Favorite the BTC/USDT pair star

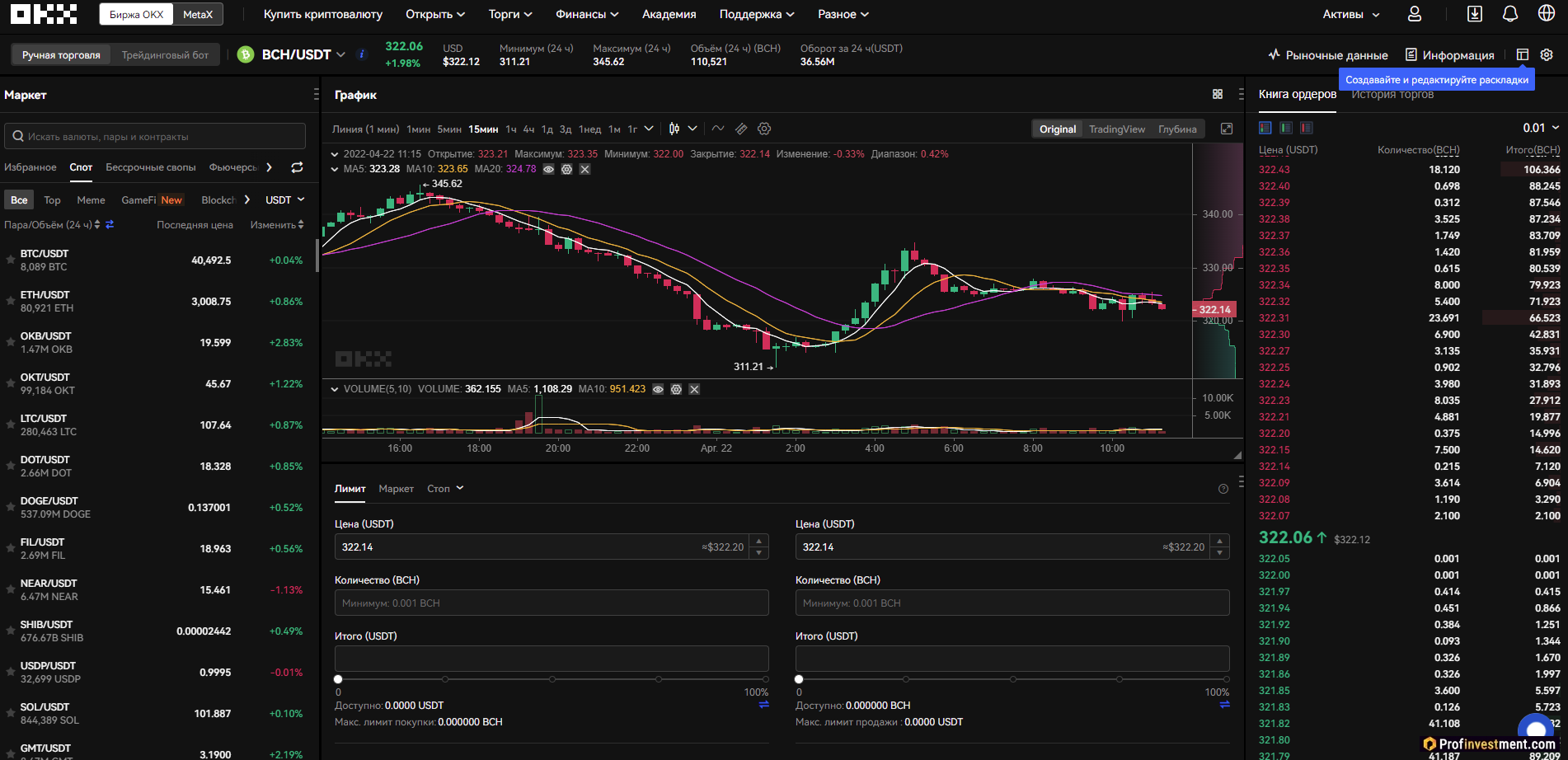pyautogui.click(x=11, y=260)
